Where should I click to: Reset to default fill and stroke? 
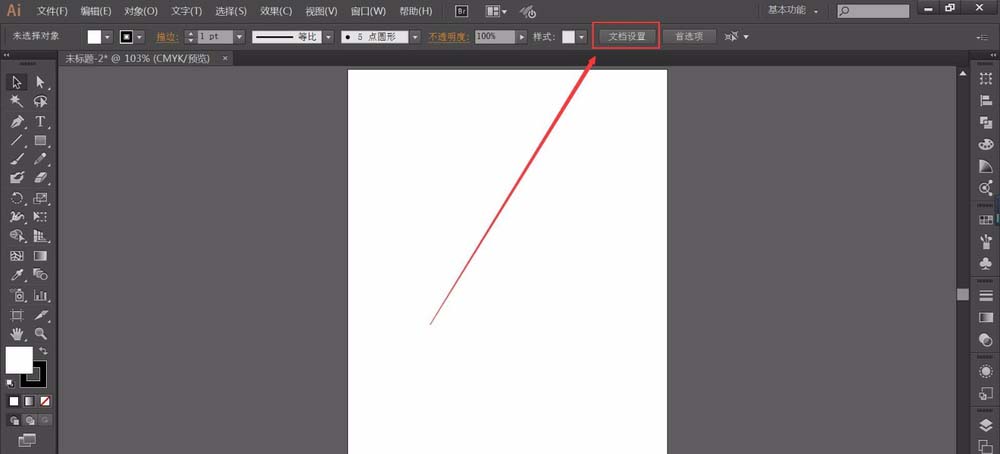10,382
